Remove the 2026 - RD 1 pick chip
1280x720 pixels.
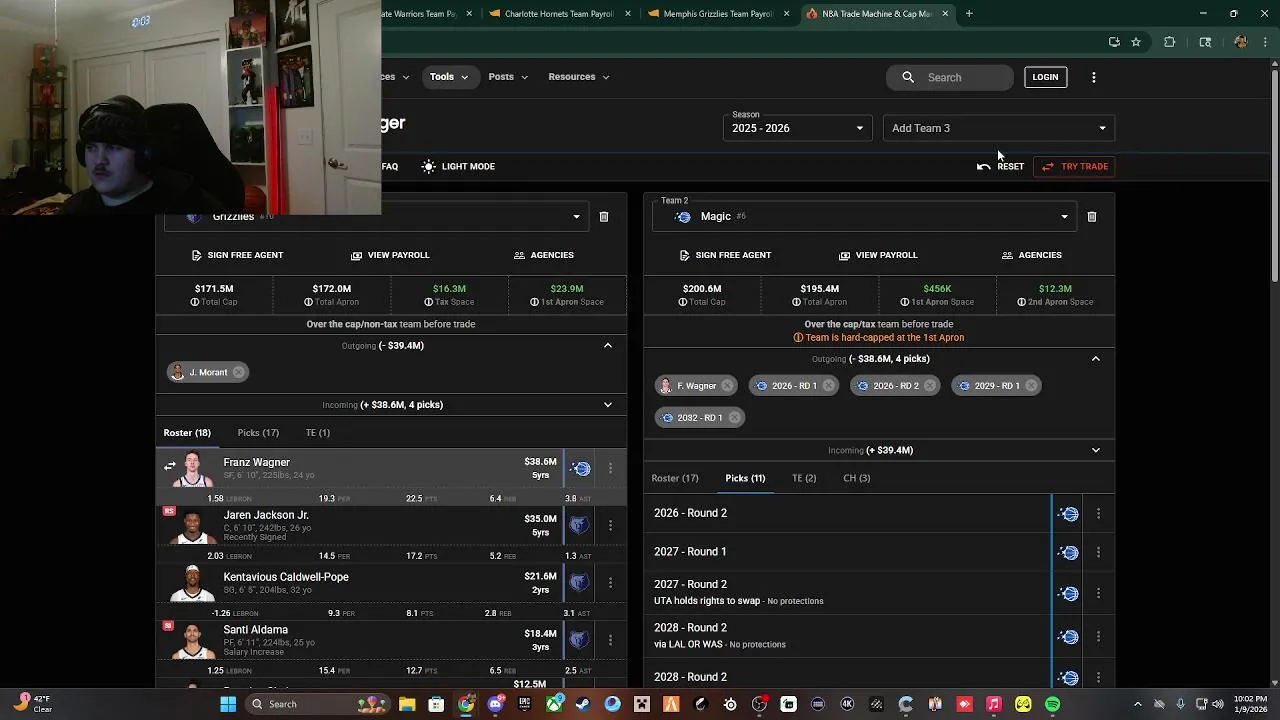click(828, 386)
